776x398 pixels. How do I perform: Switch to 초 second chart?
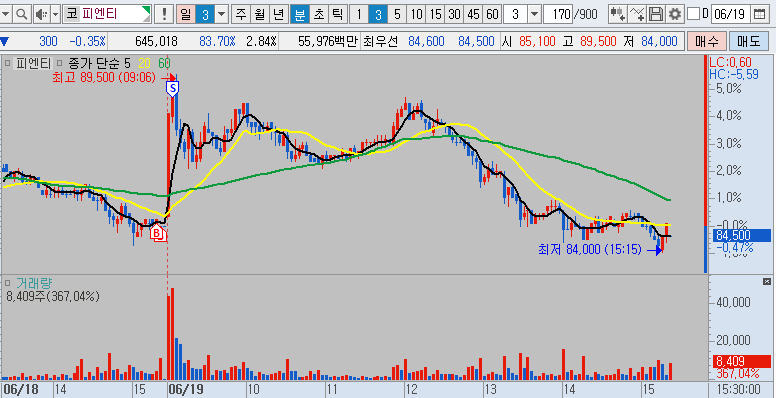coord(318,14)
